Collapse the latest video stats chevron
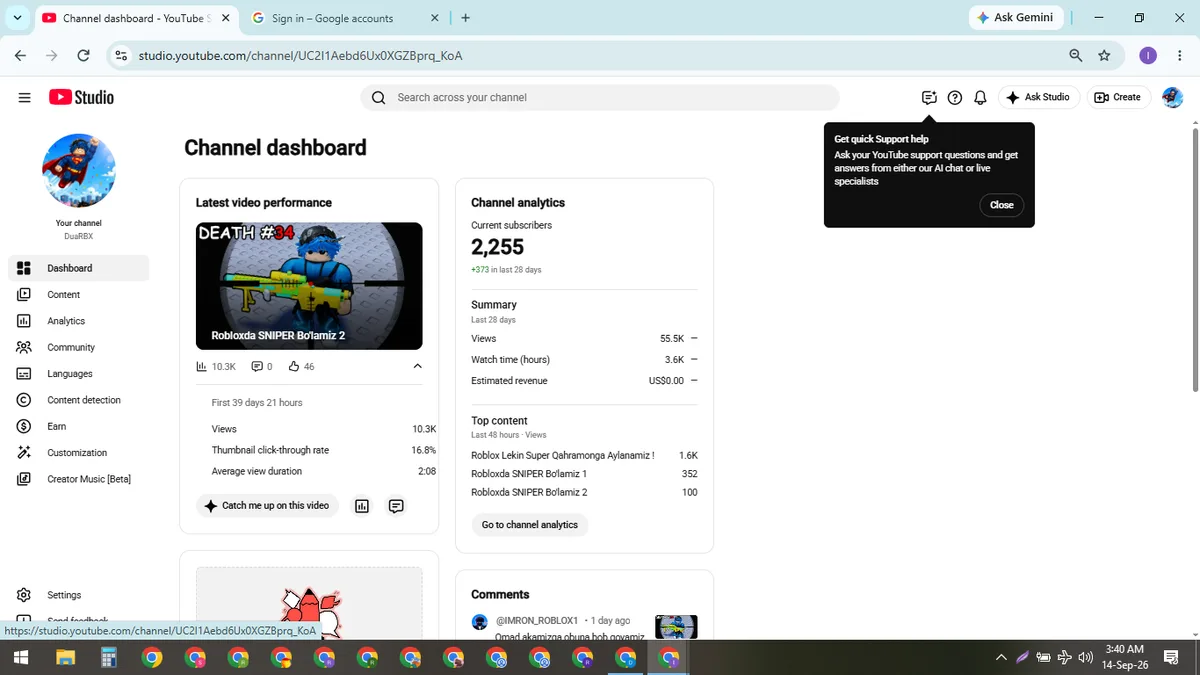 coord(418,366)
